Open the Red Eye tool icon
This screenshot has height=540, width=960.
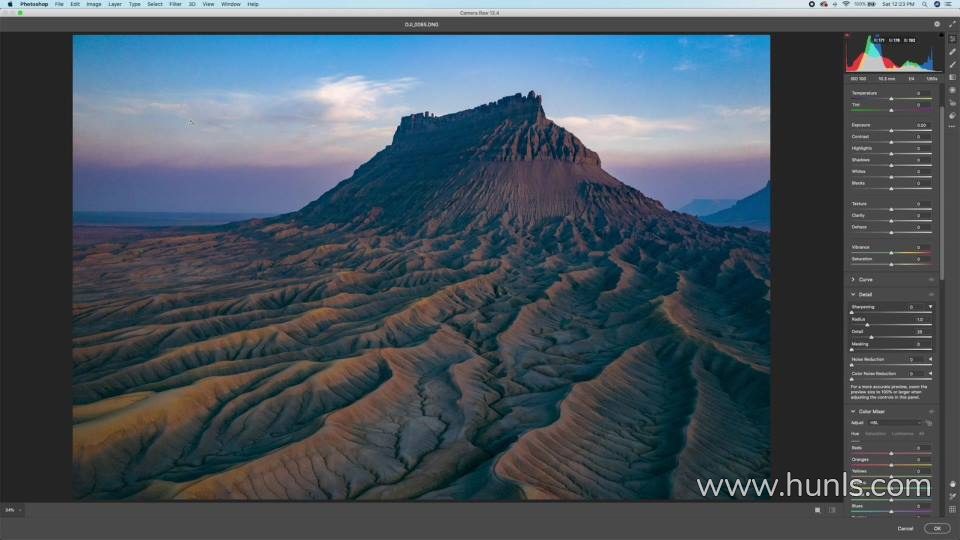pyautogui.click(x=952, y=103)
